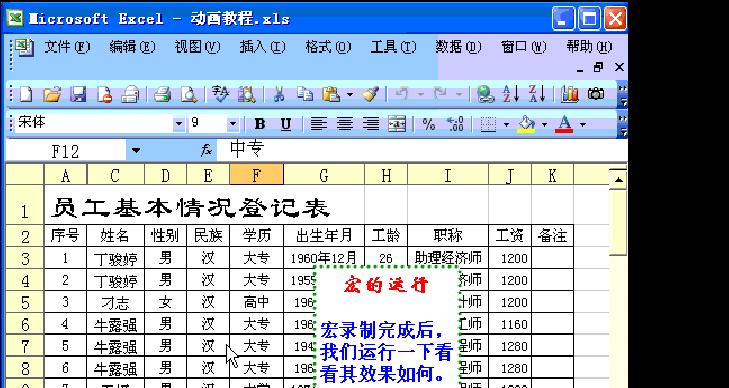
Task: Click the Undo arrow icon
Action: click(x=402, y=94)
